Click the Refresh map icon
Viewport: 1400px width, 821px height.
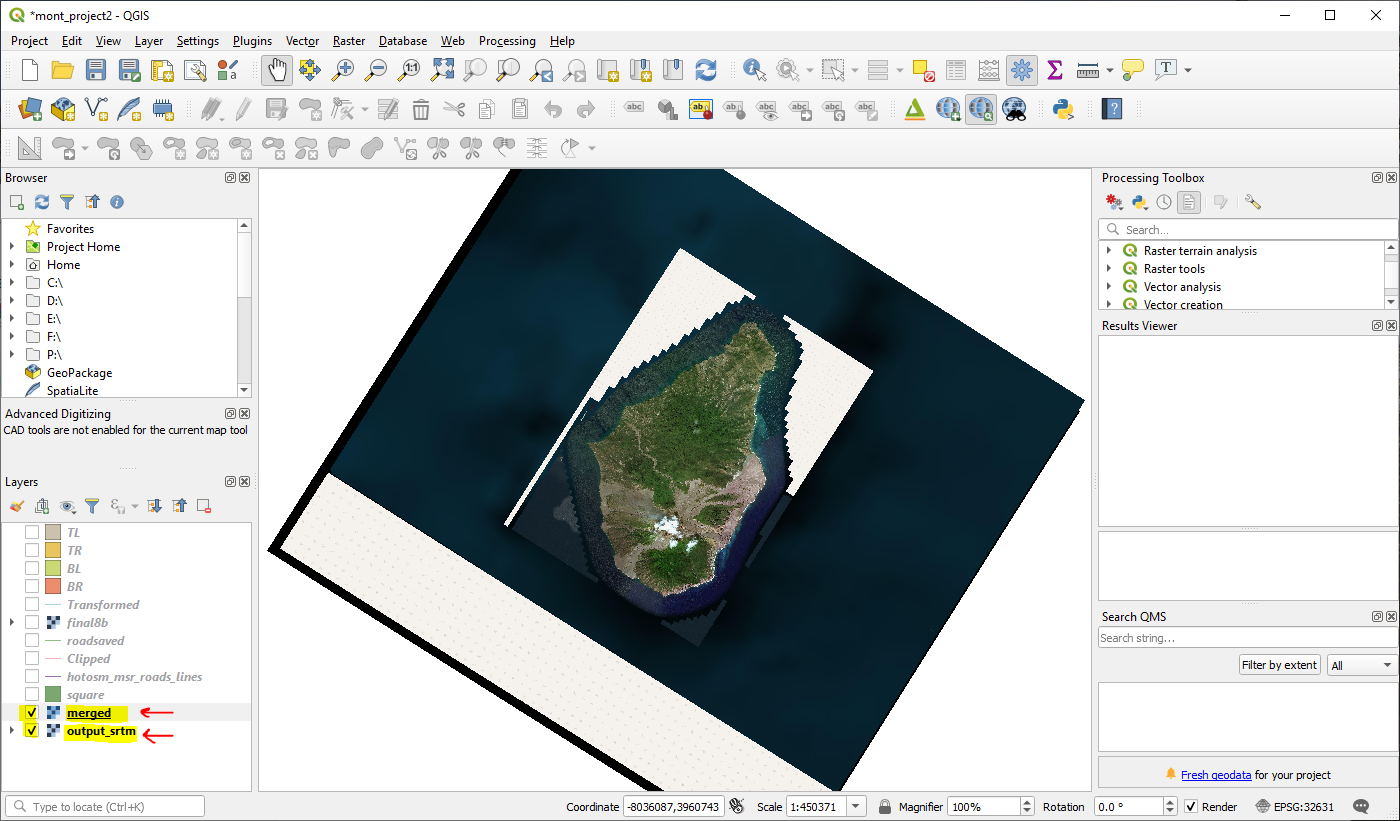click(x=706, y=70)
